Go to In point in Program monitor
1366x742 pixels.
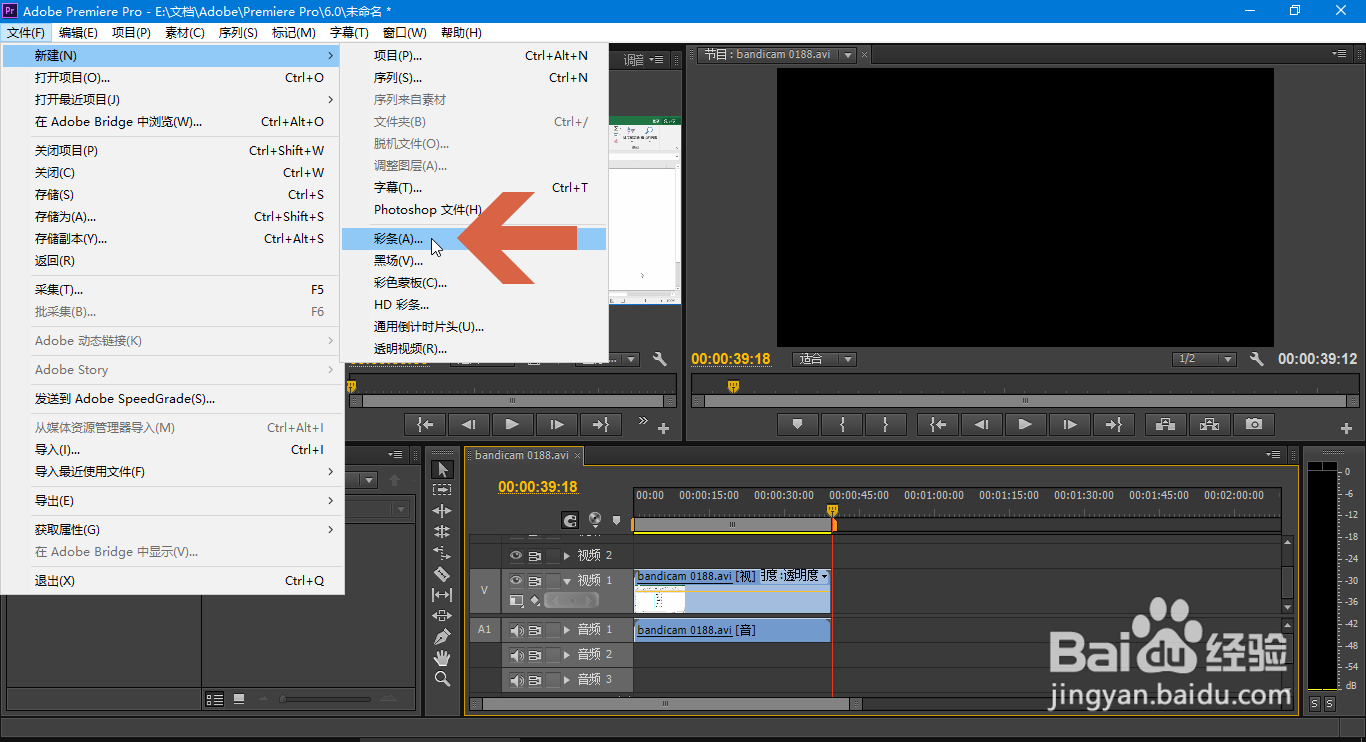pyautogui.click(x=938, y=424)
